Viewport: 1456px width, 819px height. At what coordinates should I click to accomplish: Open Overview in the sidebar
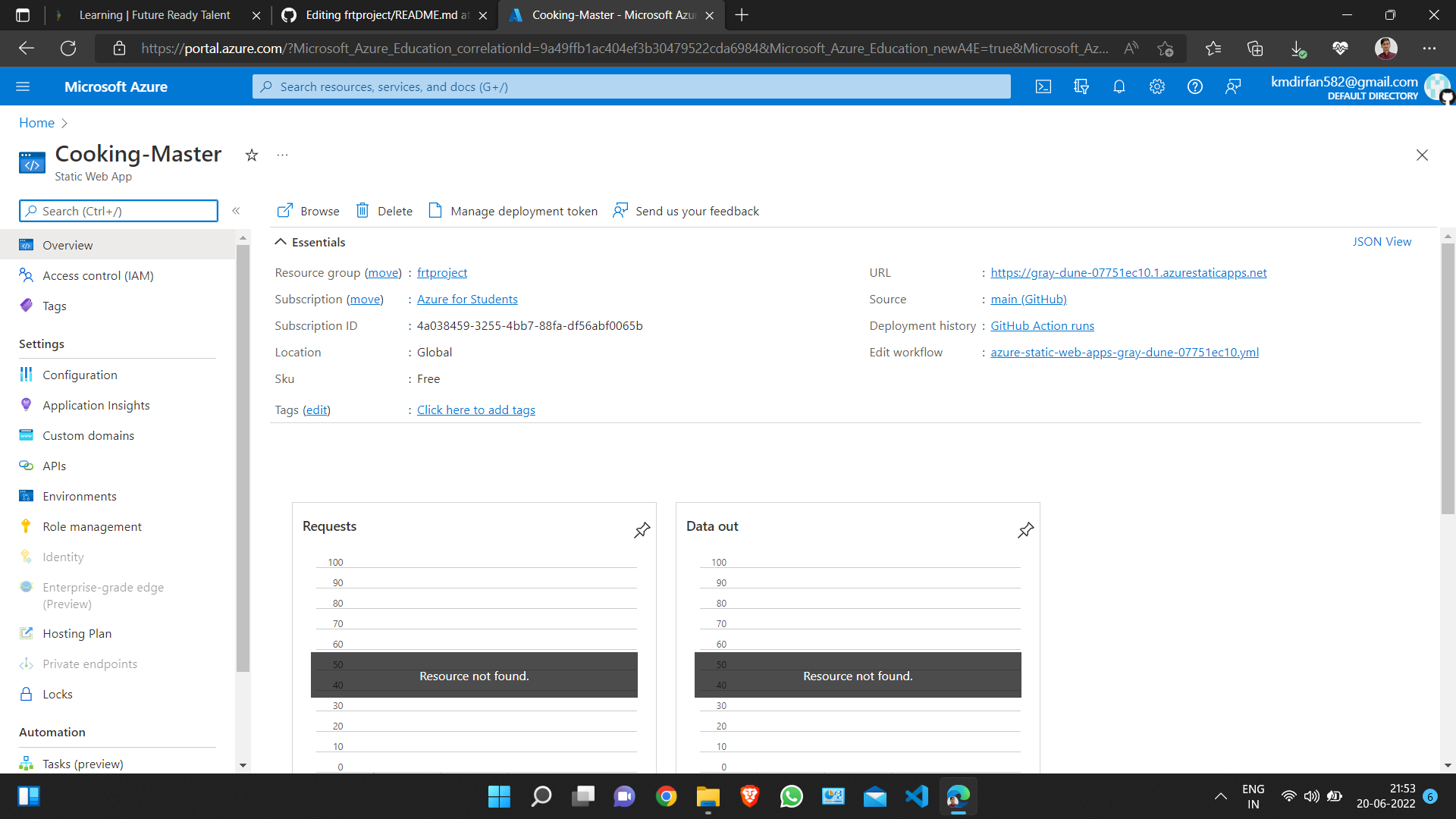tap(118, 245)
